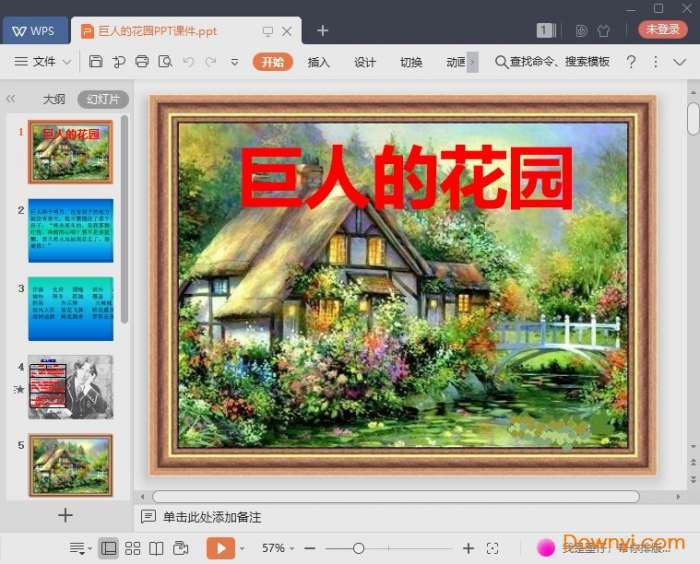Expand the 文件 dropdown arrow
Screen dimensions: 700x564
click(67, 62)
